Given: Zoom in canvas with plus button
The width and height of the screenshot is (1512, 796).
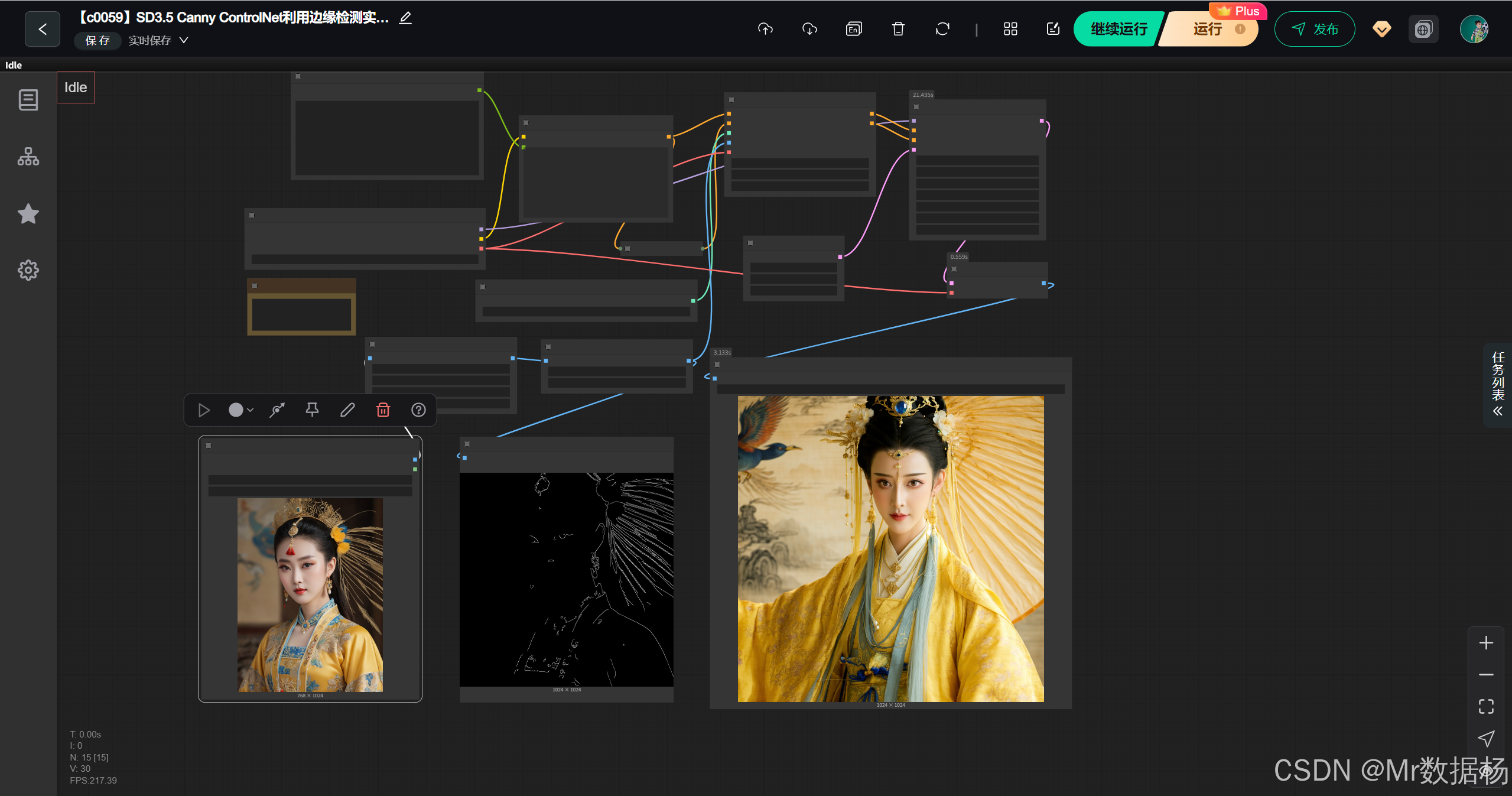Looking at the screenshot, I should [1486, 642].
